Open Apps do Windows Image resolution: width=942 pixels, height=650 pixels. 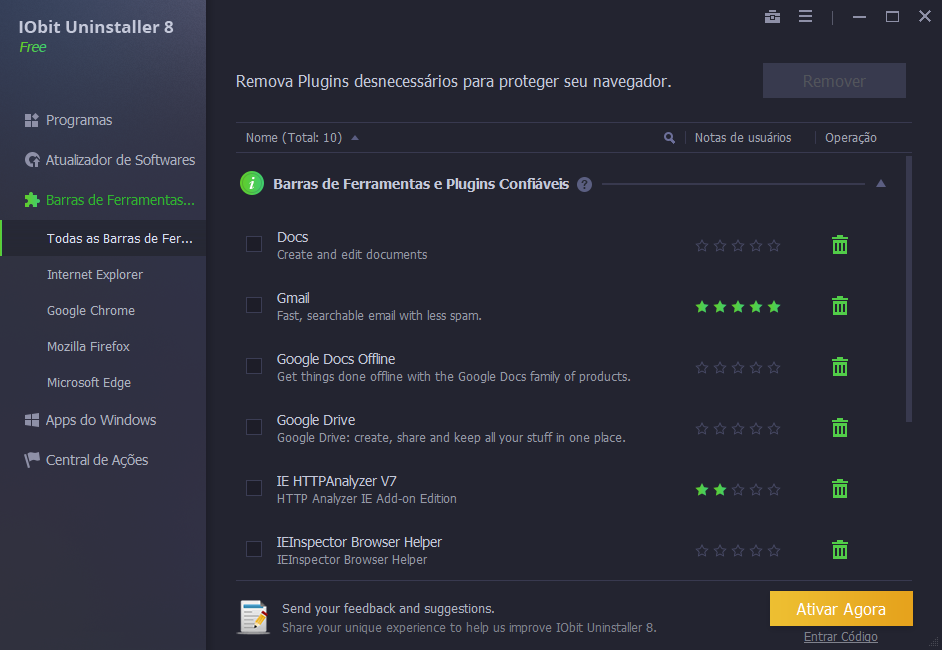(103, 420)
